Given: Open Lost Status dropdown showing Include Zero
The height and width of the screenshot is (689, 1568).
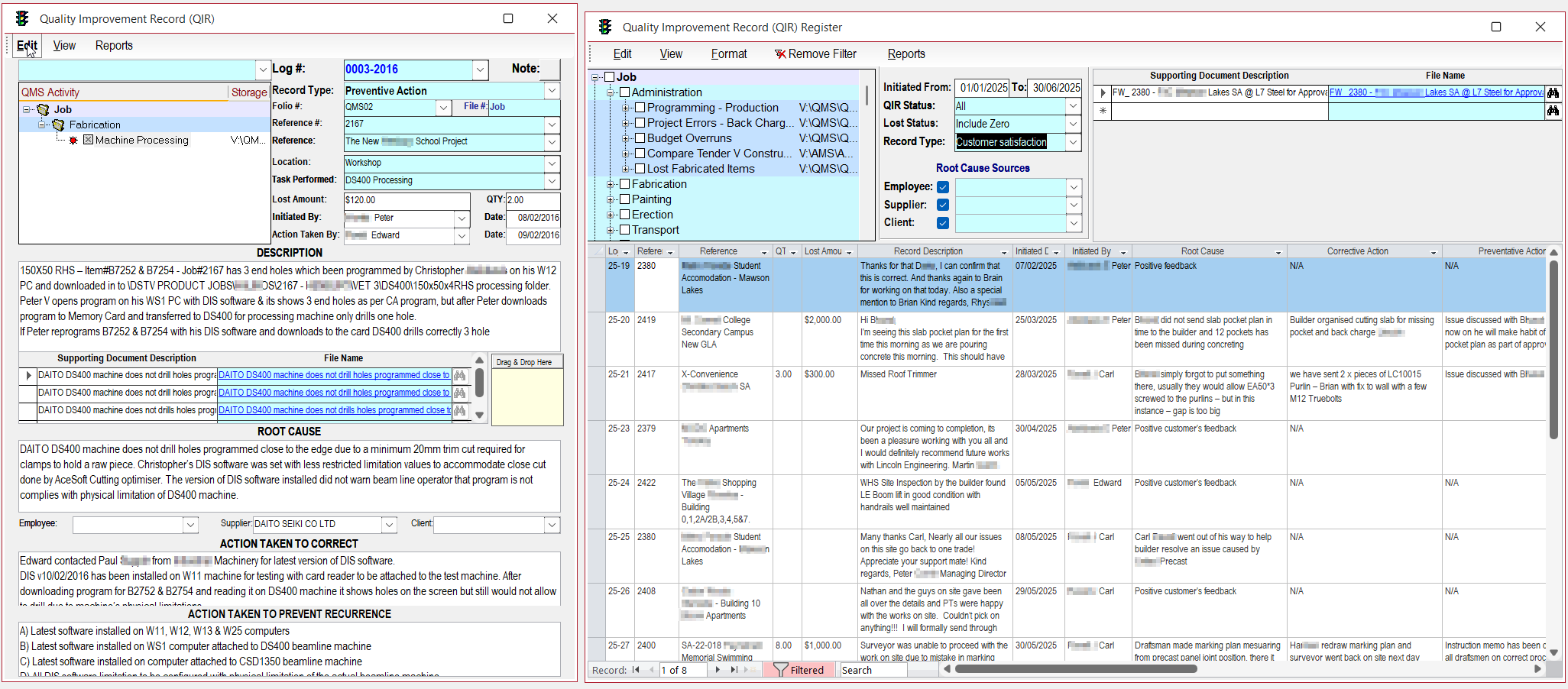Looking at the screenshot, I should [x=1073, y=124].
